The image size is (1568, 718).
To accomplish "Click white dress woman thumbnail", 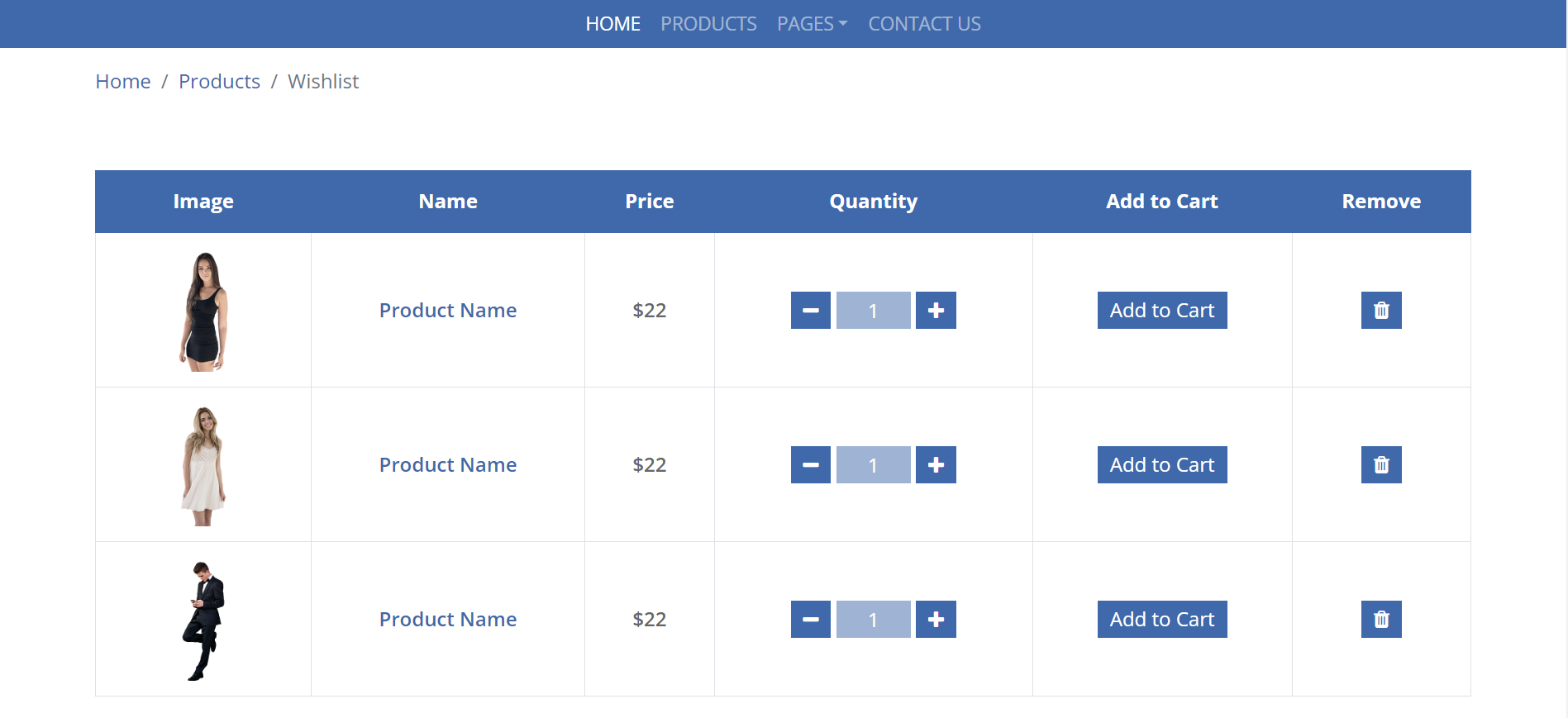I will tap(203, 466).
